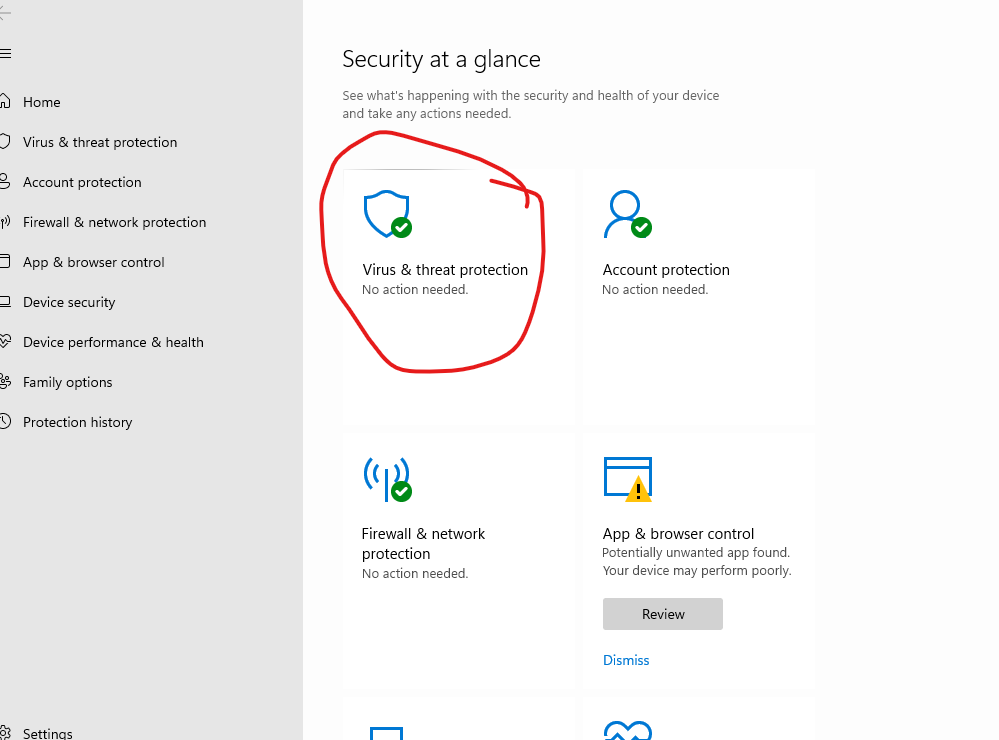The image size is (999, 740).
Task: Click the family icon beside Family options
Action: (x=5, y=382)
